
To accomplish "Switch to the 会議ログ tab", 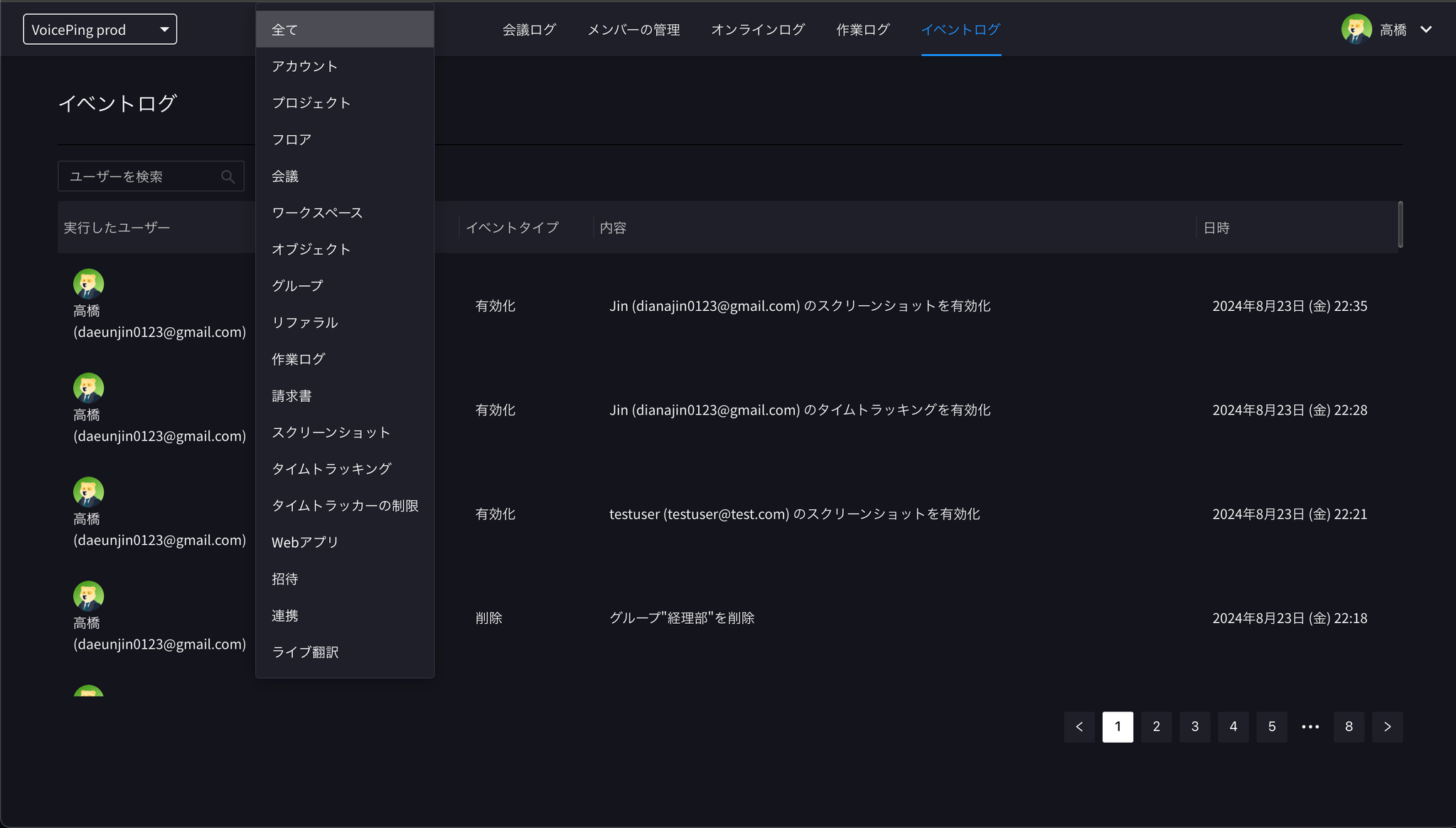I will [x=529, y=29].
